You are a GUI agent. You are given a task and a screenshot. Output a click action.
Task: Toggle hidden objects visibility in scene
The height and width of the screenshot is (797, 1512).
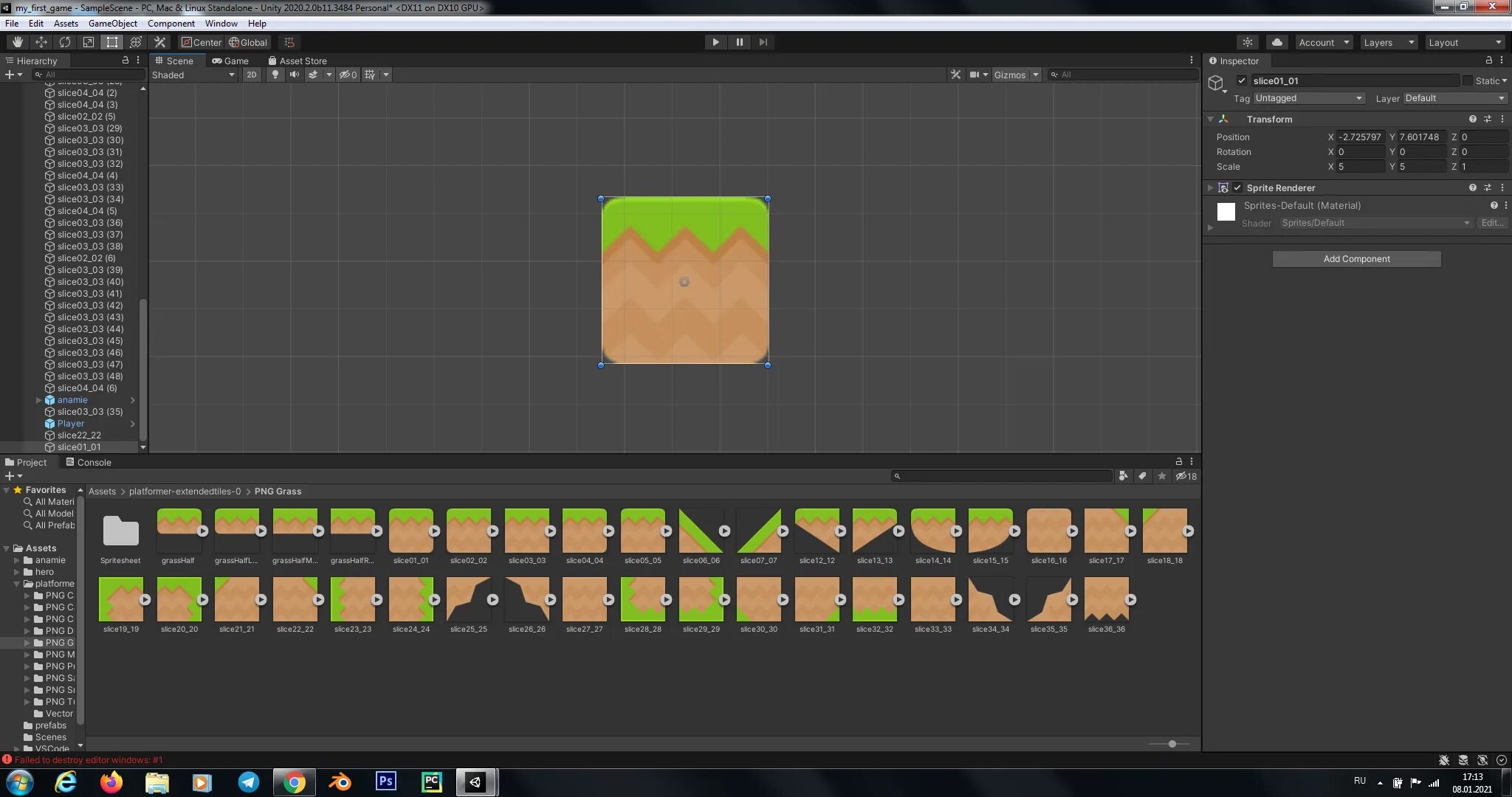click(348, 75)
